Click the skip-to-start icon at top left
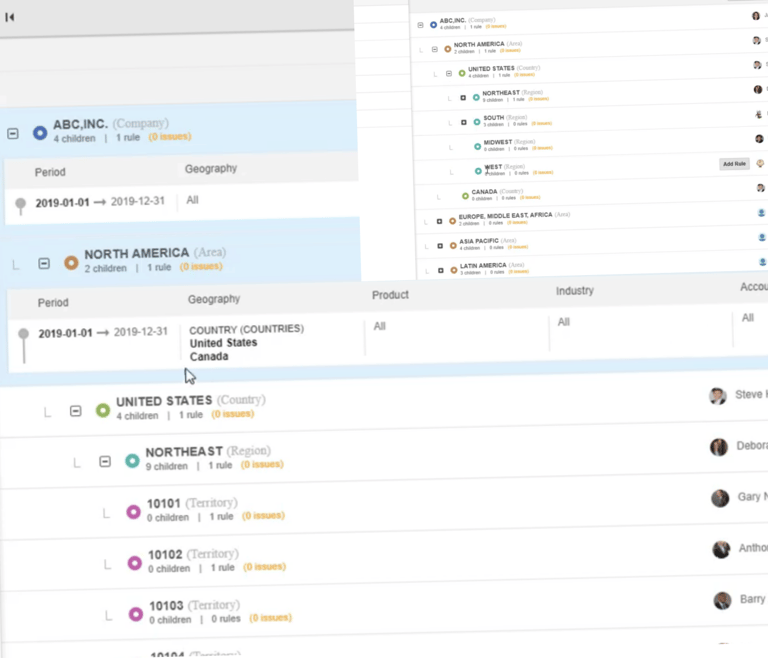Image resolution: width=768 pixels, height=658 pixels. coord(9,17)
